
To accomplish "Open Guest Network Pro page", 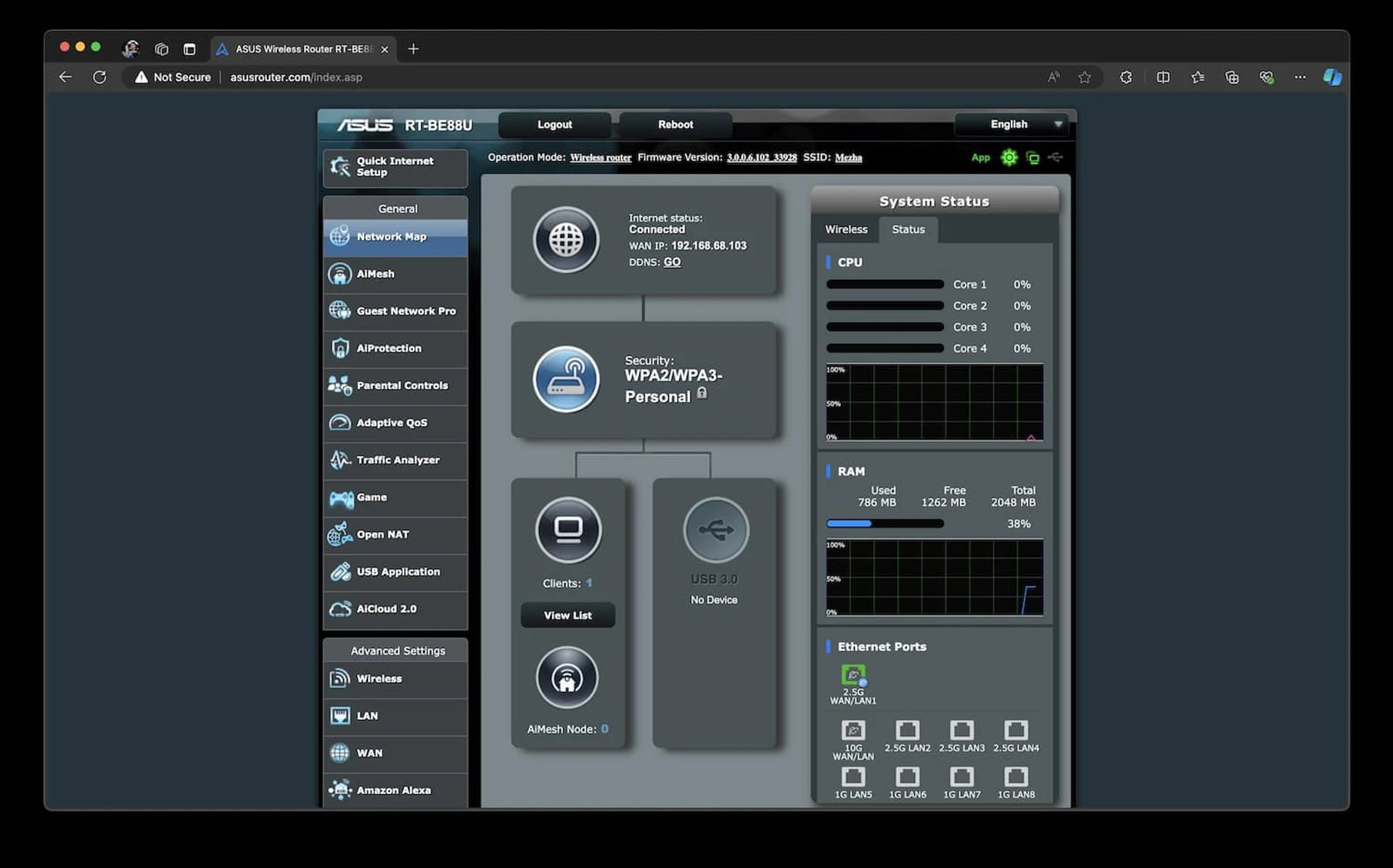I will point(395,311).
